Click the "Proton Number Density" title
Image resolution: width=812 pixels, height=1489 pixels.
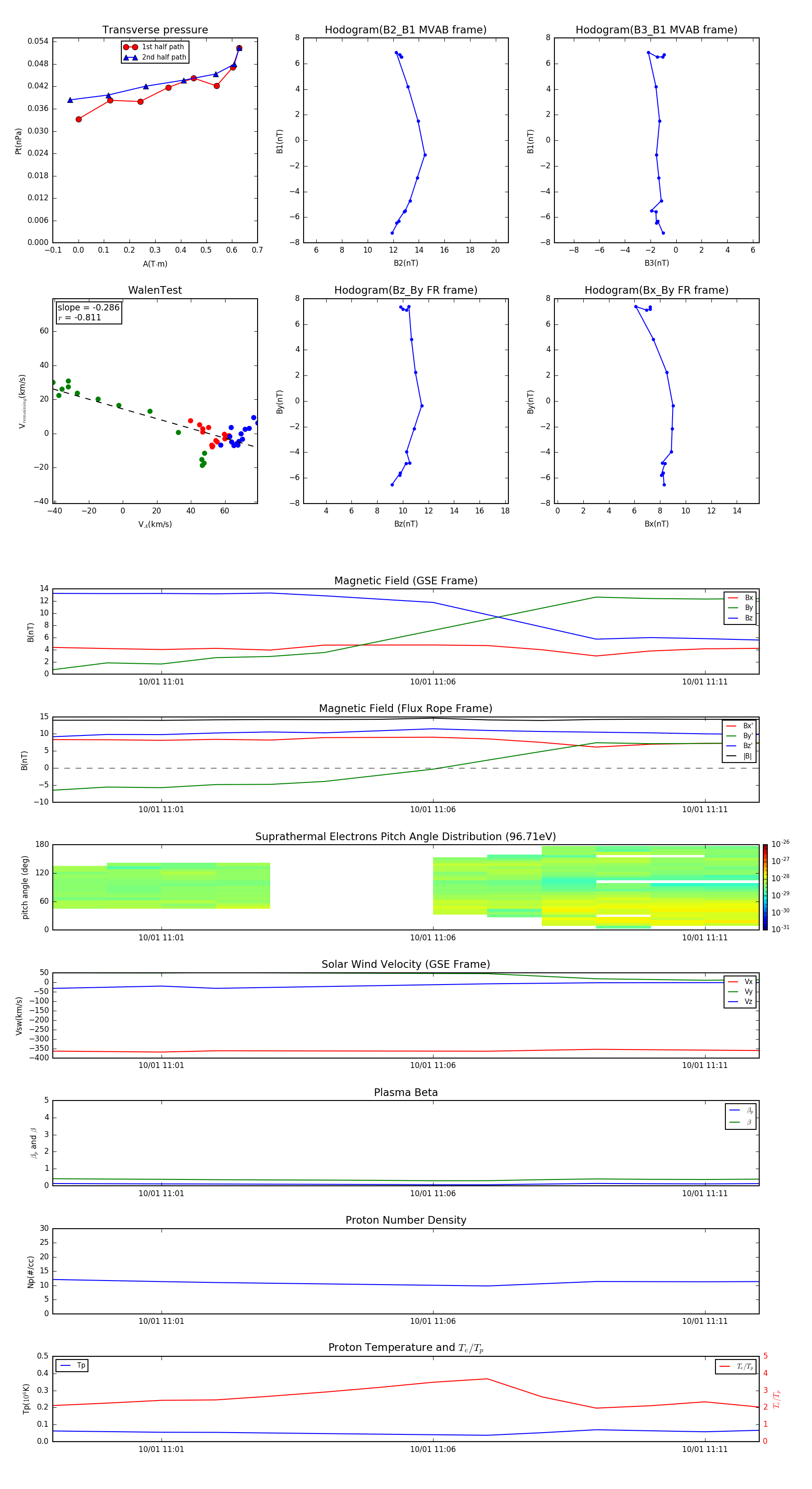coord(406,1220)
